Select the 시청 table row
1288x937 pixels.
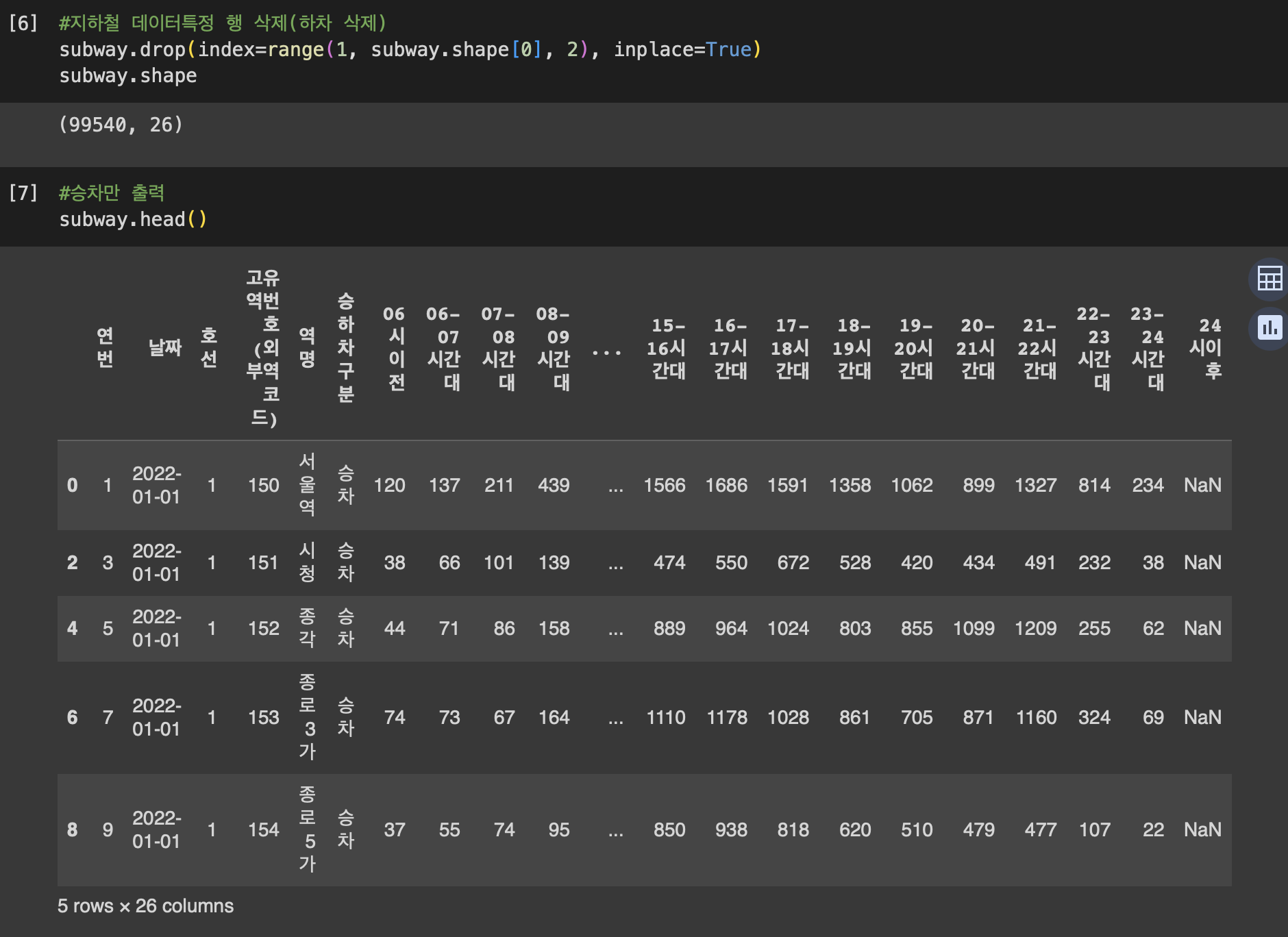(644, 562)
